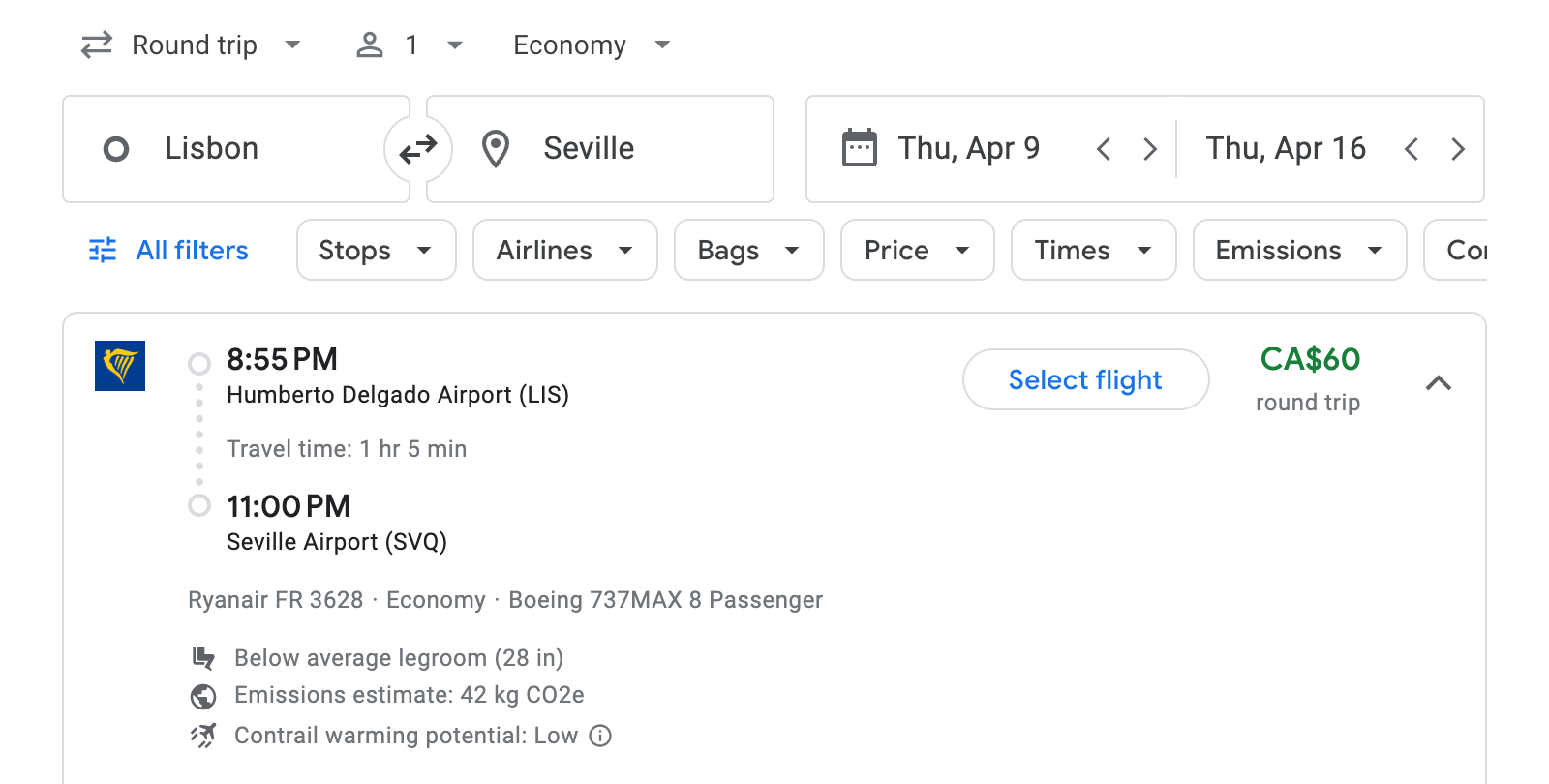
Task: Open the Airlines filter dropdown
Action: (564, 250)
